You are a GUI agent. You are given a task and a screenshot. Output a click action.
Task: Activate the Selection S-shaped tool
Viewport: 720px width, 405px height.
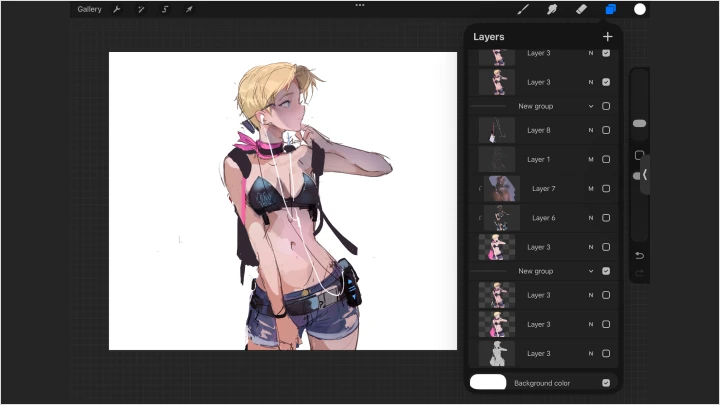coord(165,9)
